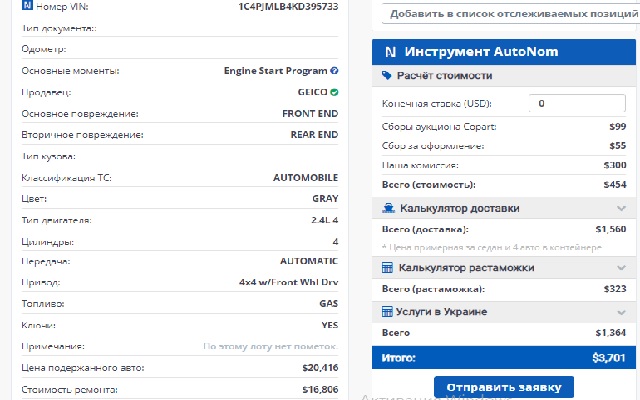Click the calculator icon by Калькулятор растаможки
Image resolution: width=640 pixels, height=400 pixels.
[387, 268]
